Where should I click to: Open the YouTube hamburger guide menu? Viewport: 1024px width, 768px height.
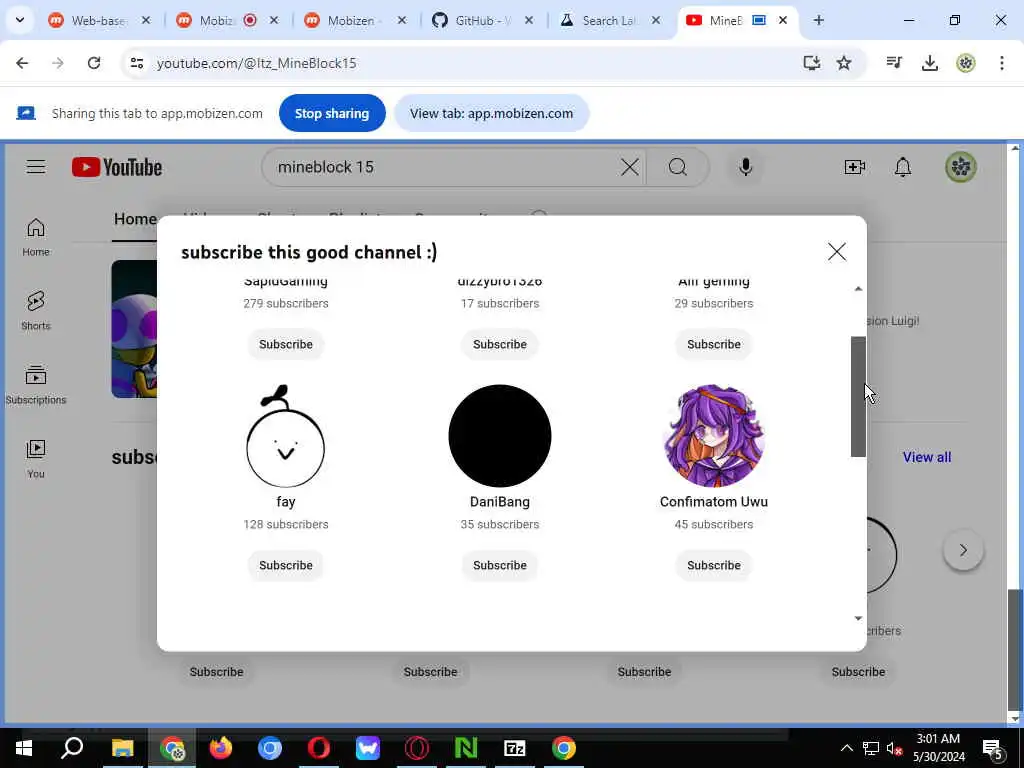pos(36,167)
